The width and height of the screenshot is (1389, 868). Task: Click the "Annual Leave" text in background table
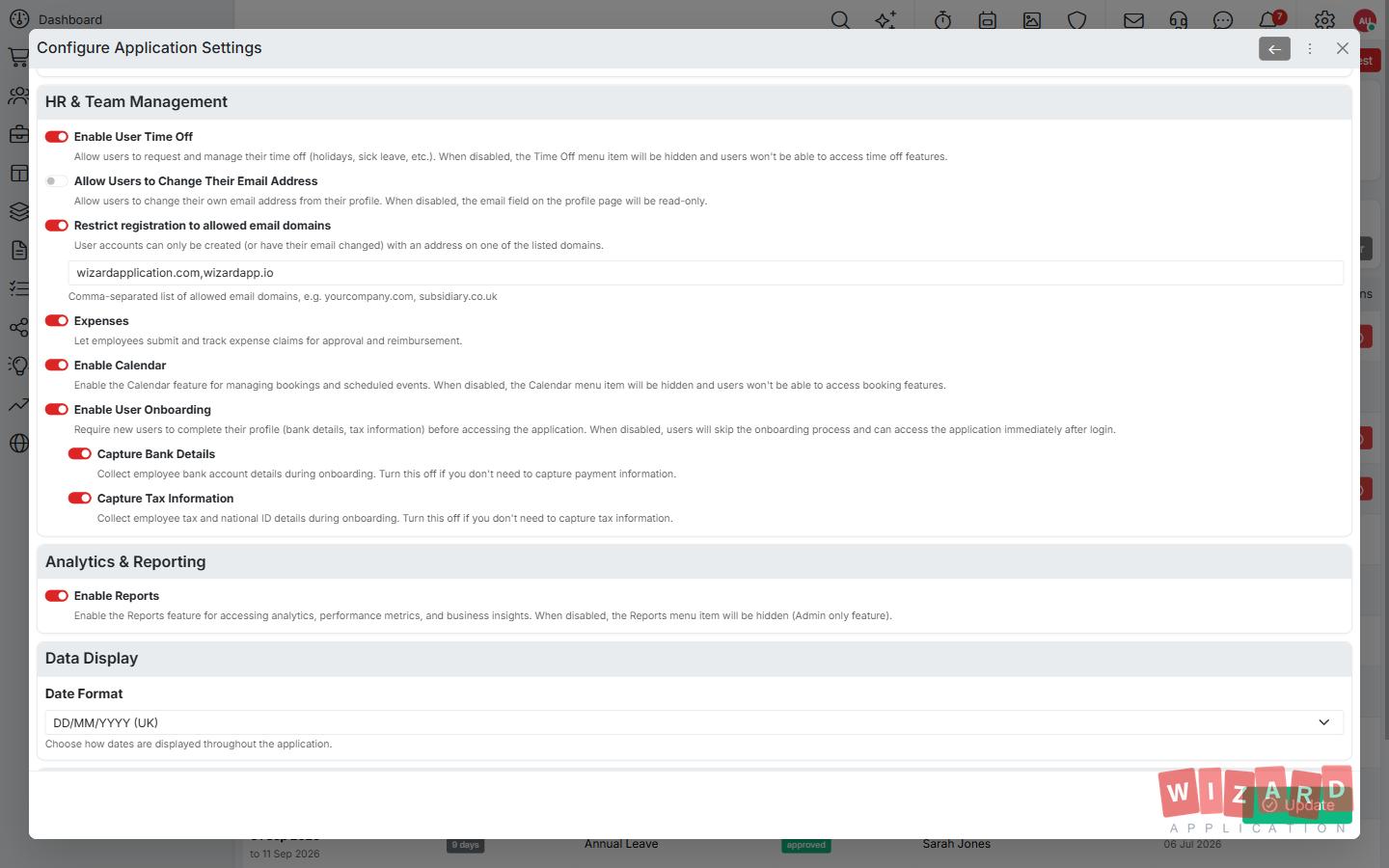[621, 844]
